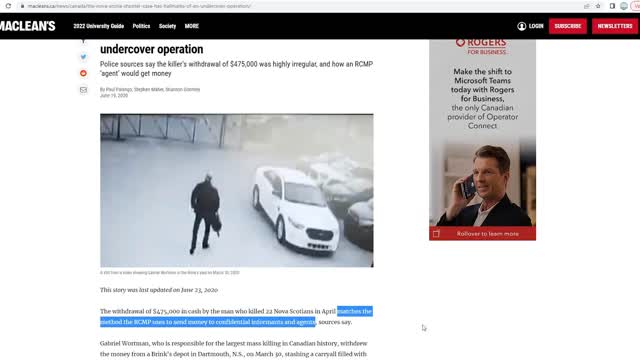
Task: Share article on Reddit
Action: [83, 73]
